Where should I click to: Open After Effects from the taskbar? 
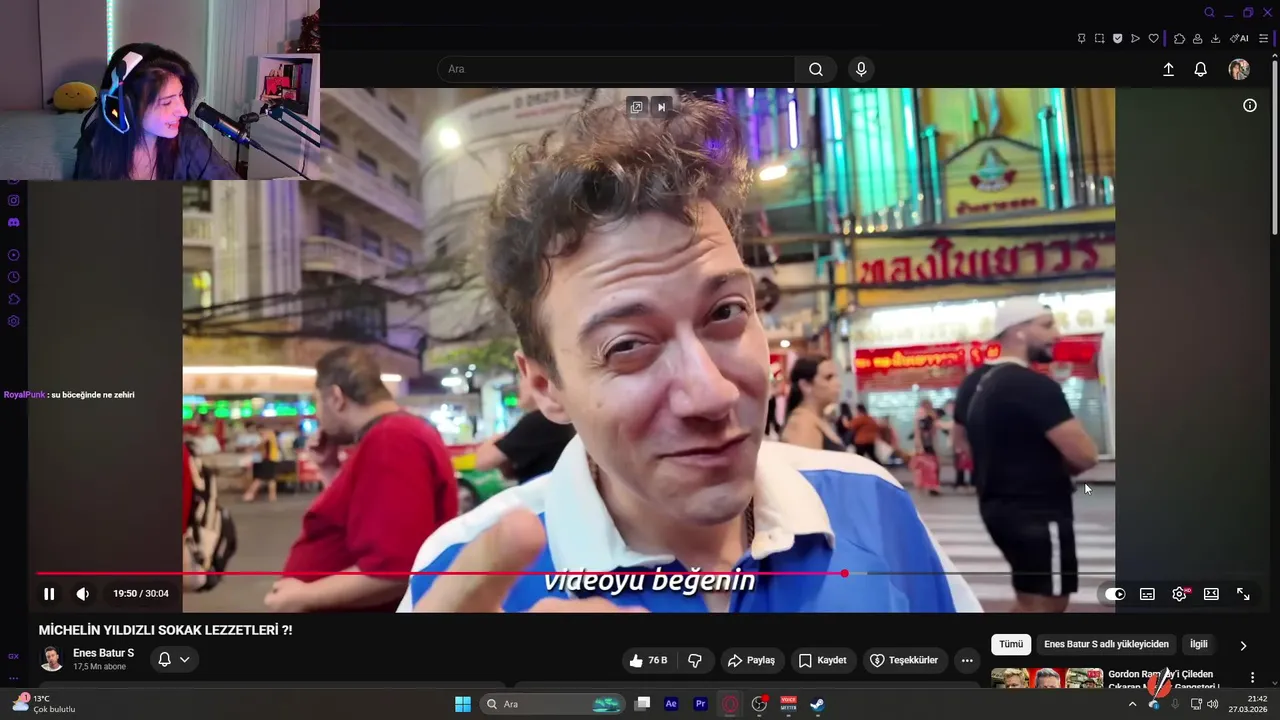(671, 704)
